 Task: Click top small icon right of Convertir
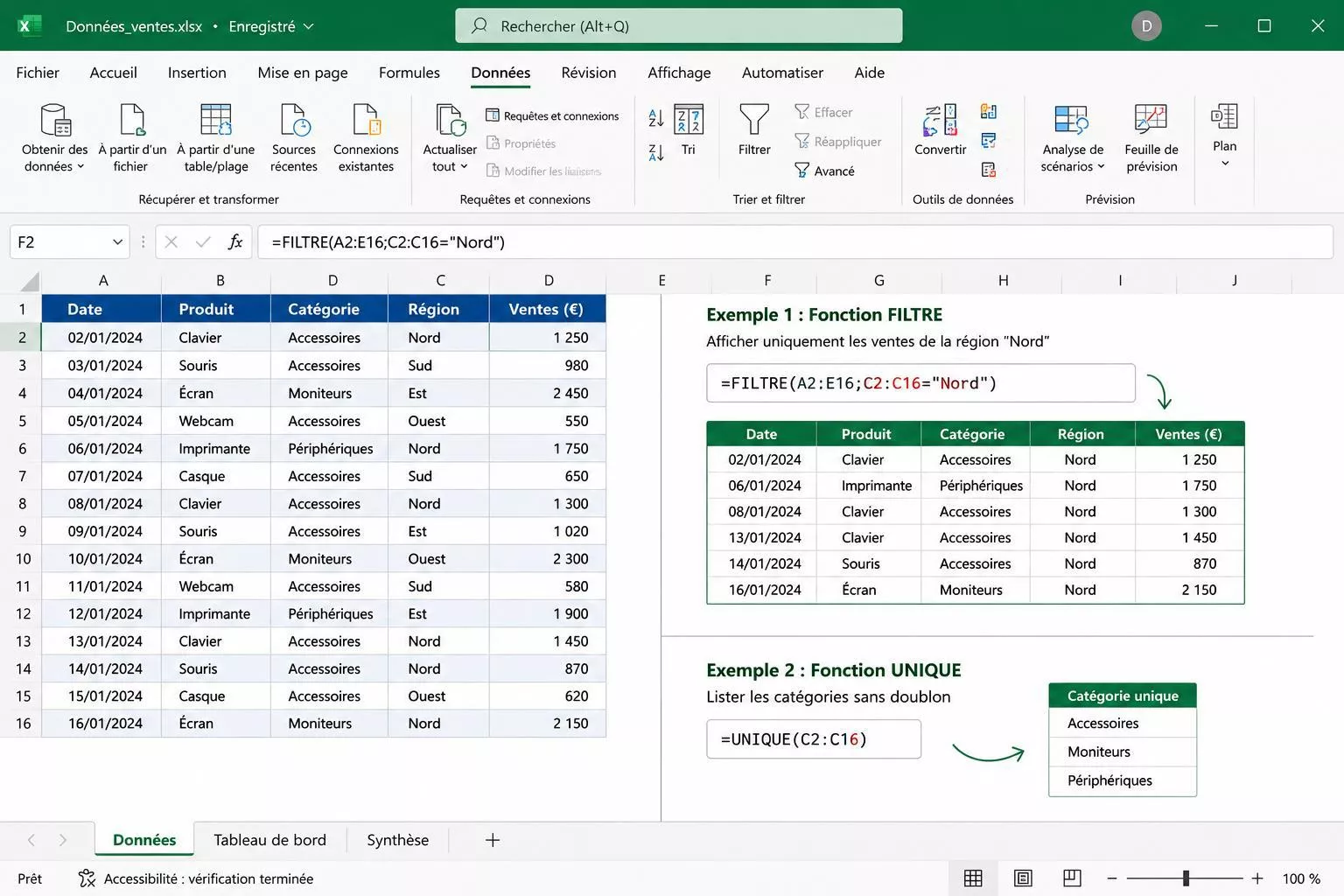pos(989,111)
